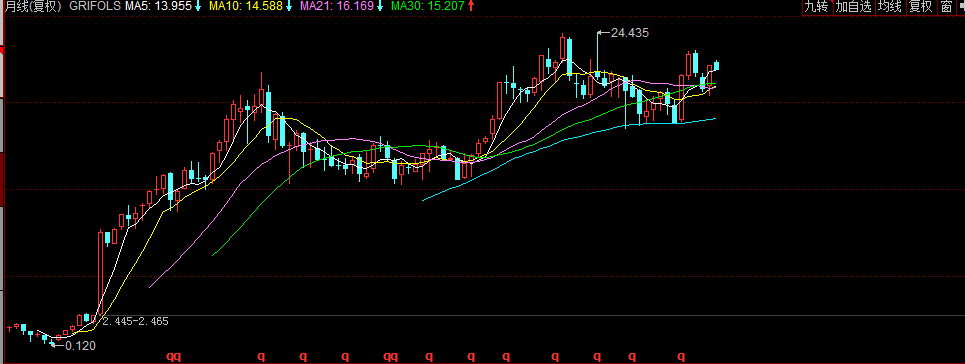965x364 pixels.
Task: Select the MA21 16.169 pink label
Action: click(337, 7)
